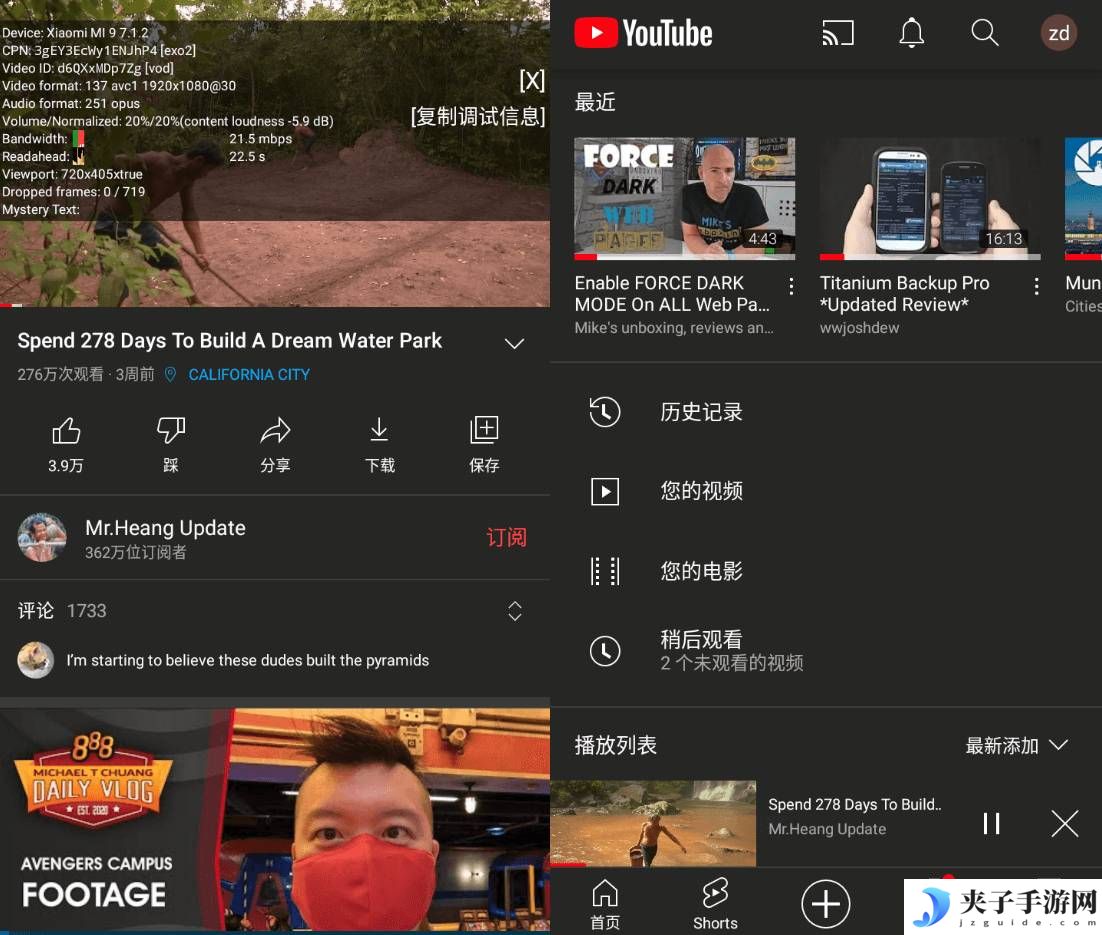Open the YouTube logo home link
This screenshot has height=935, width=1102.
click(643, 33)
